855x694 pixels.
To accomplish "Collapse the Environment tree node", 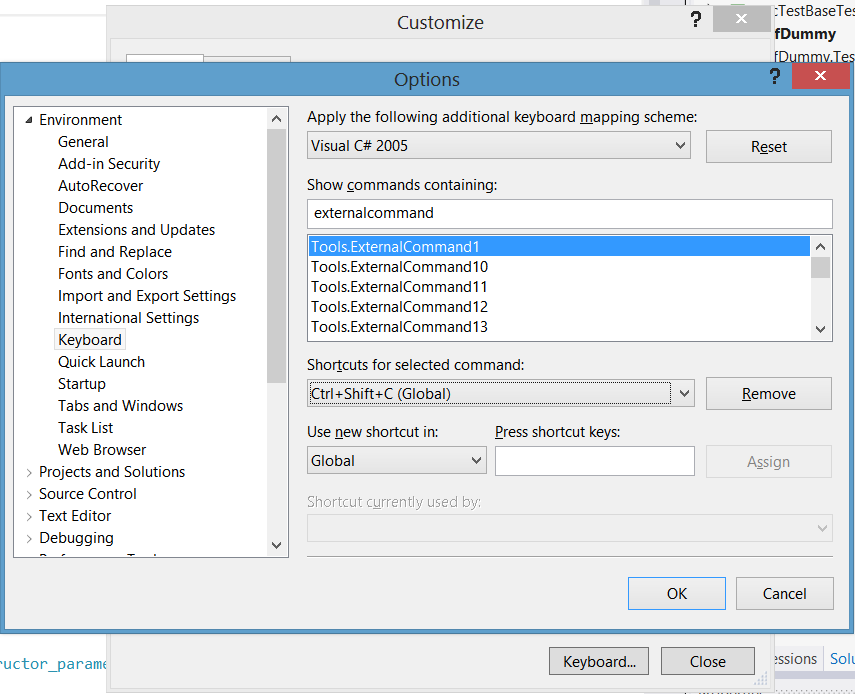I will 29,120.
